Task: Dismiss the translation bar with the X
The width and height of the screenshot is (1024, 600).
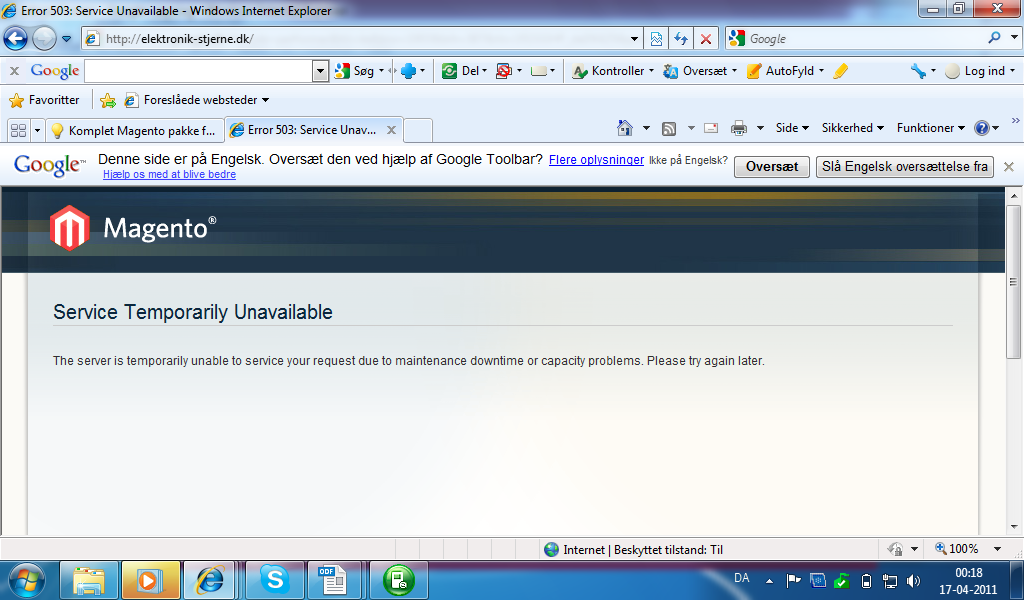Action: coord(1008,166)
